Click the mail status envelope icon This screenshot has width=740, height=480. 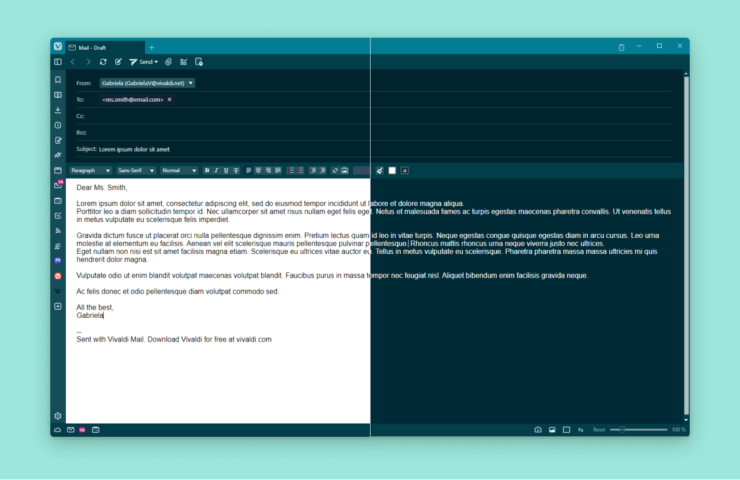71,430
